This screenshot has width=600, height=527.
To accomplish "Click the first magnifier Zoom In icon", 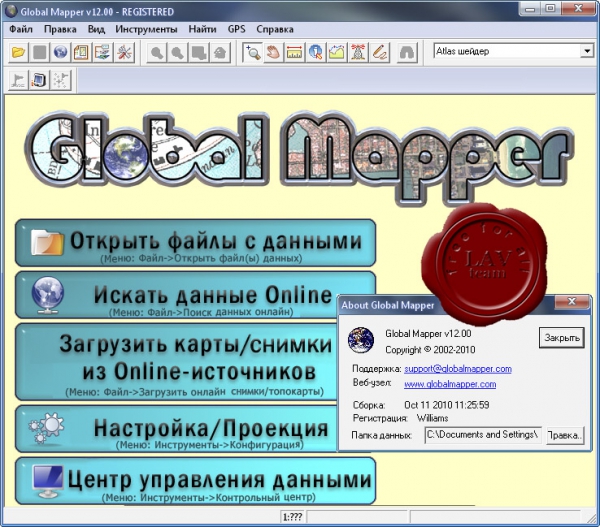I will (157, 52).
